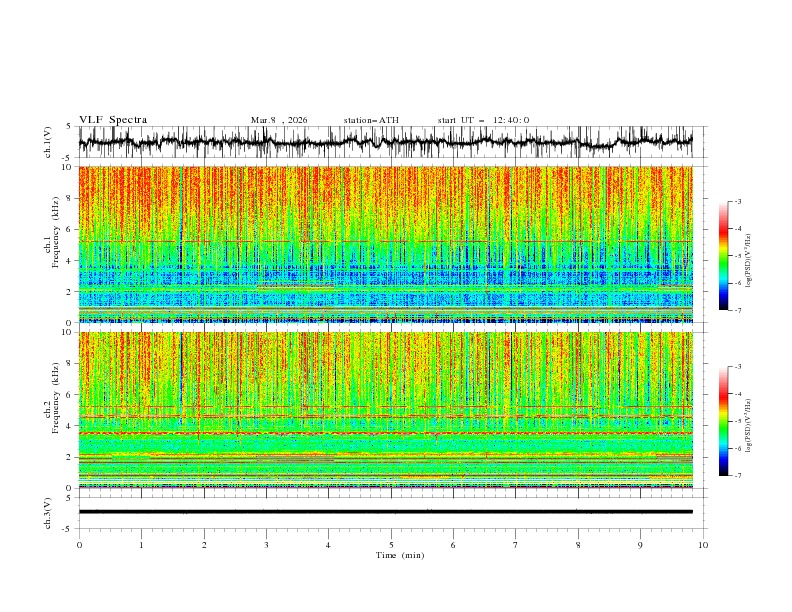Click the "0" tick on the time axis
Image resolution: width=792 pixels, height=612 pixels.
(79, 545)
